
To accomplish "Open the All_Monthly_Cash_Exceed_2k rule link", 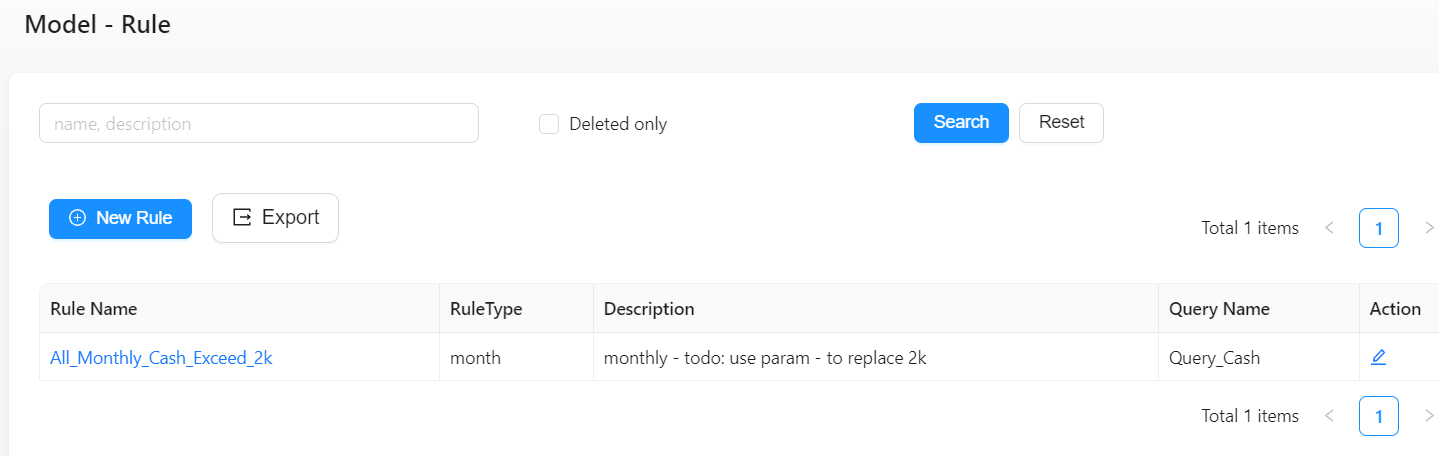I will pyautogui.click(x=161, y=358).
